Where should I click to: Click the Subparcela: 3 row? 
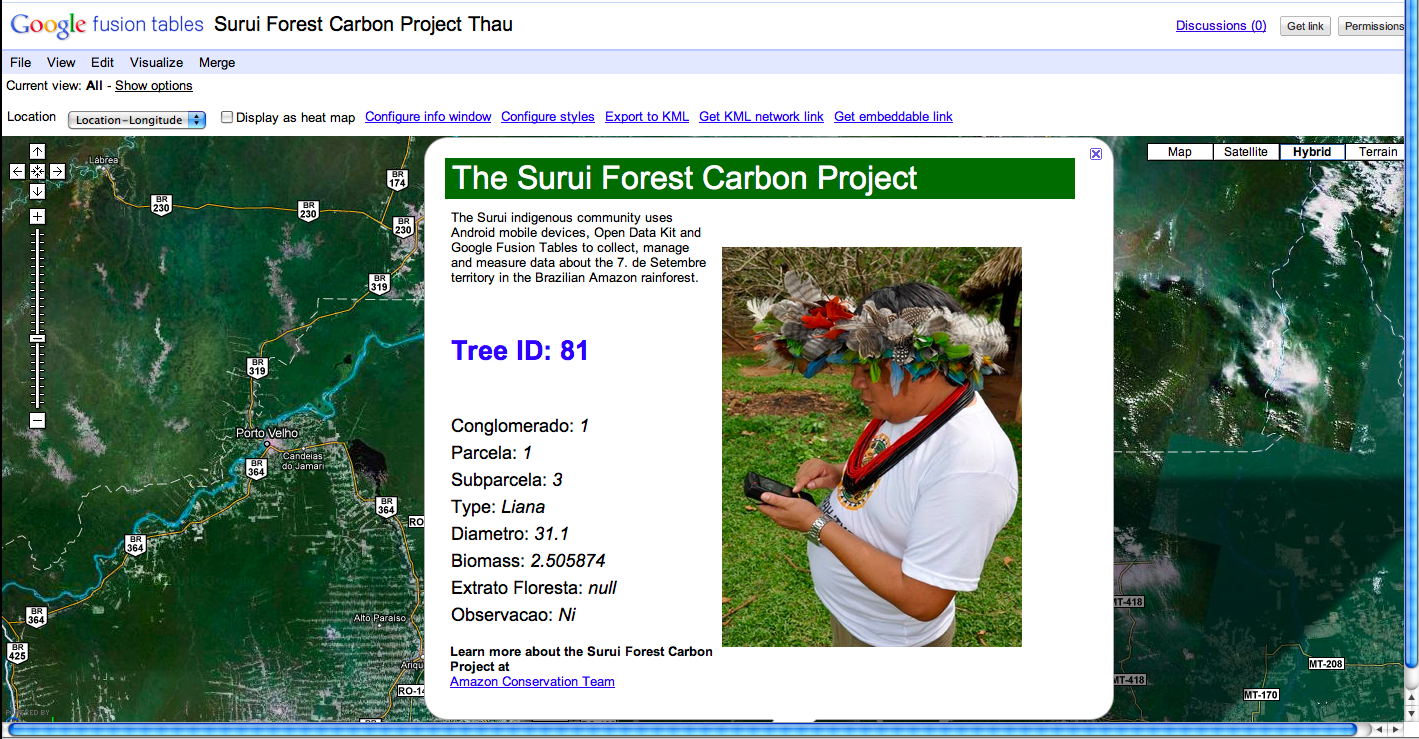(x=507, y=480)
